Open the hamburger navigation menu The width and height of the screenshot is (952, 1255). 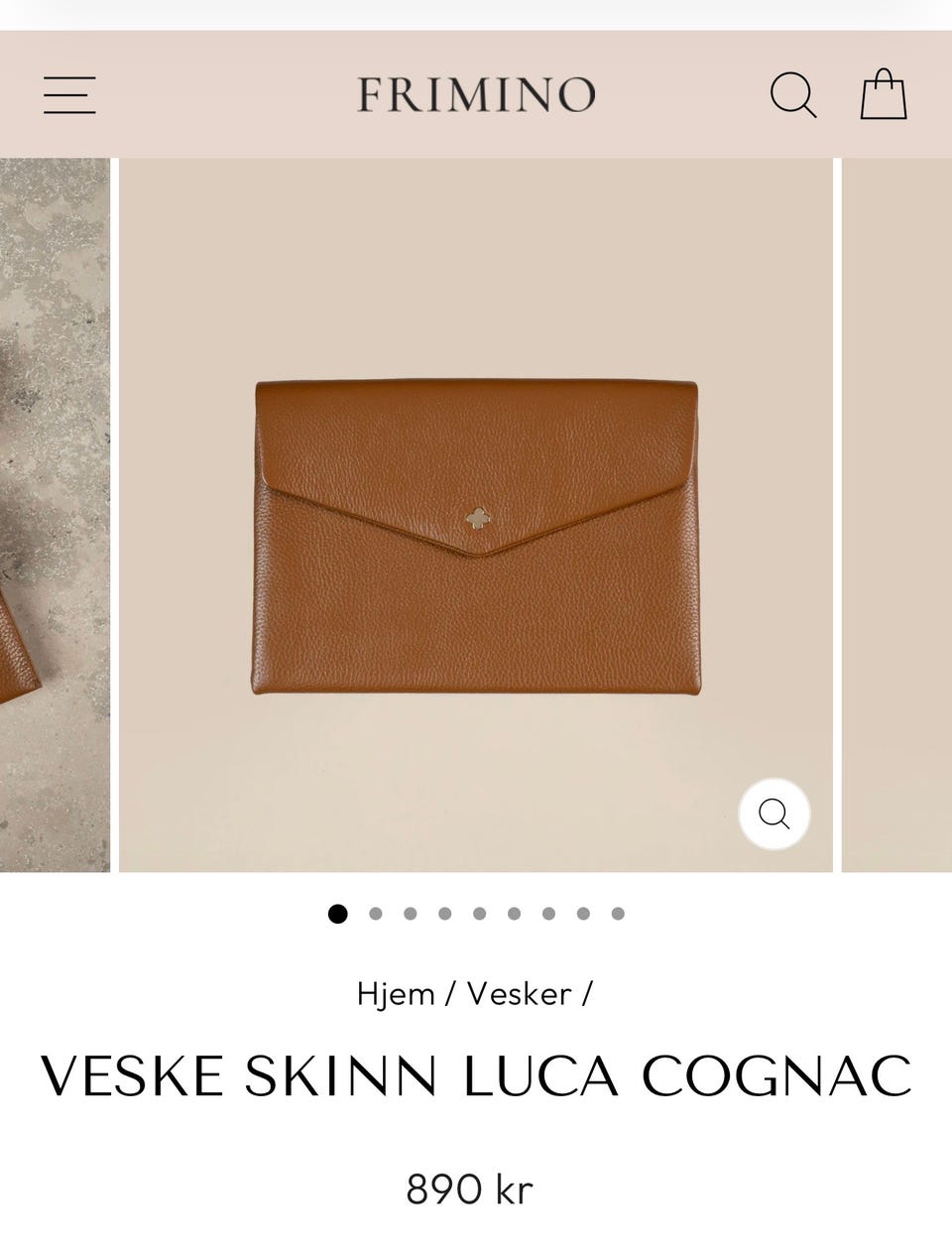coord(69,95)
